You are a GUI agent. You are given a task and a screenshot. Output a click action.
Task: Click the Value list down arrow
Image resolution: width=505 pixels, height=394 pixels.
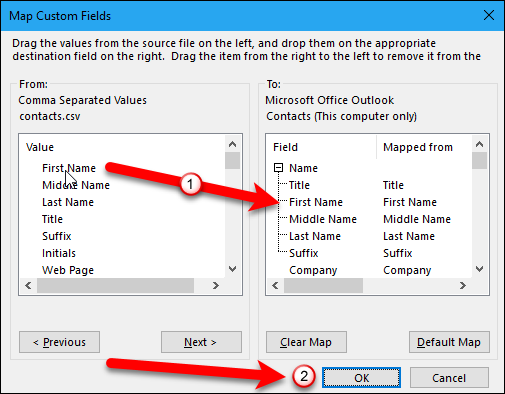coord(232,269)
